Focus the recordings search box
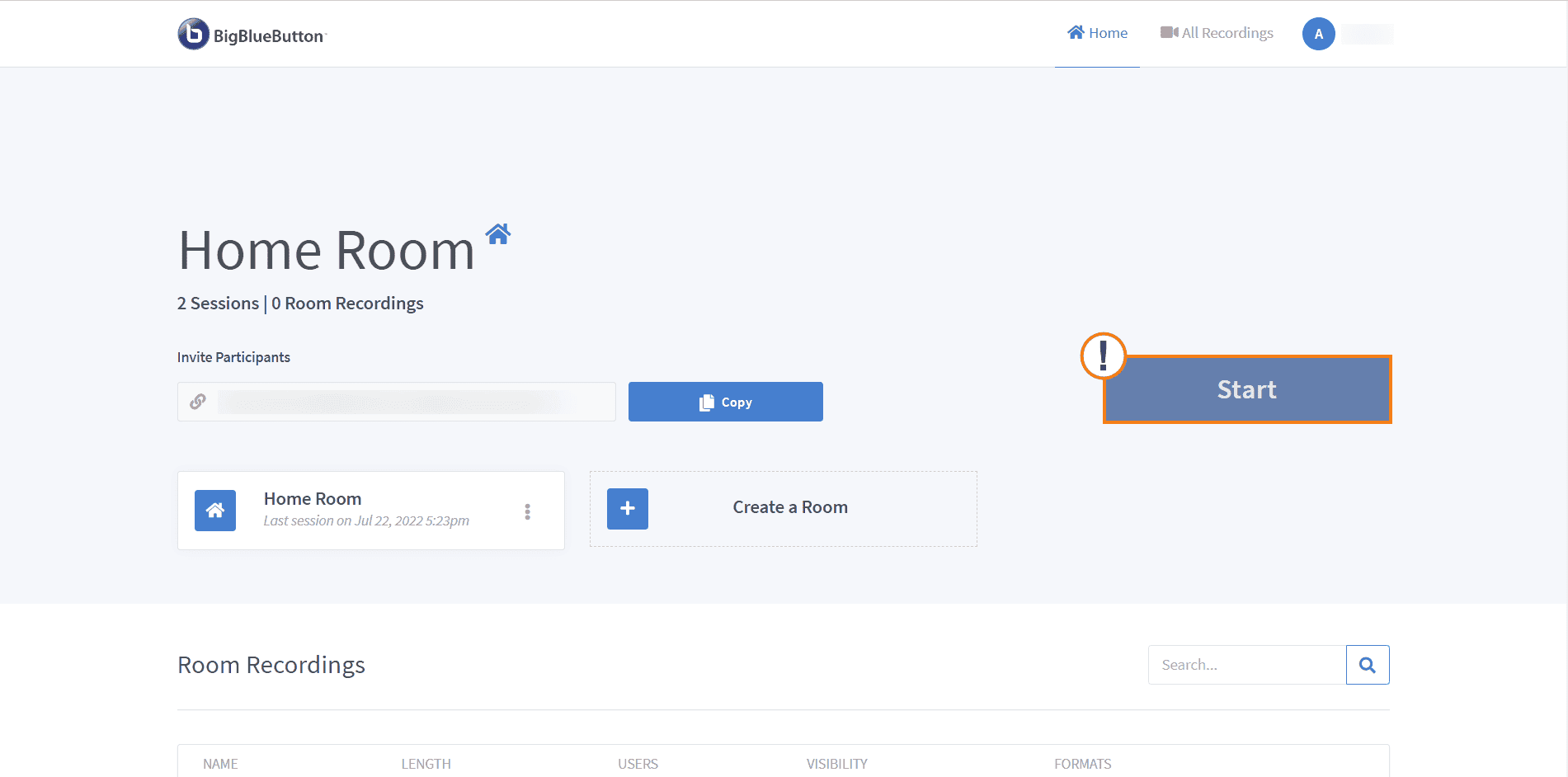This screenshot has height=777, width=1568. tap(1247, 665)
